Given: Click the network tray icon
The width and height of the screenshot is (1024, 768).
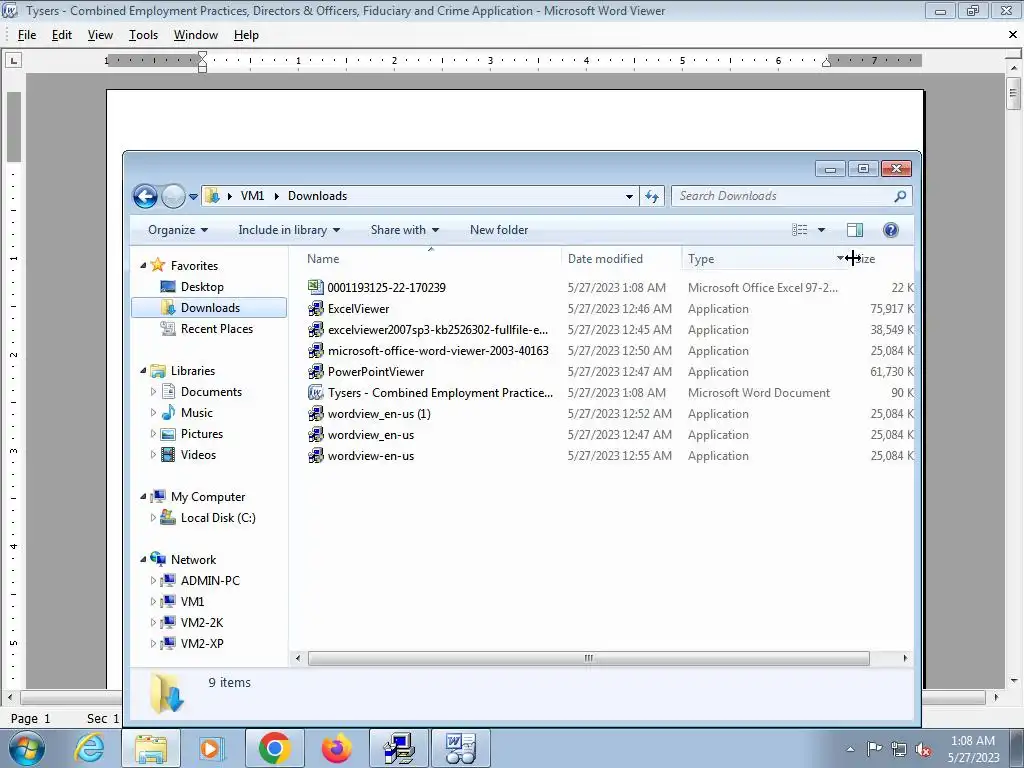Looking at the screenshot, I should (899, 750).
